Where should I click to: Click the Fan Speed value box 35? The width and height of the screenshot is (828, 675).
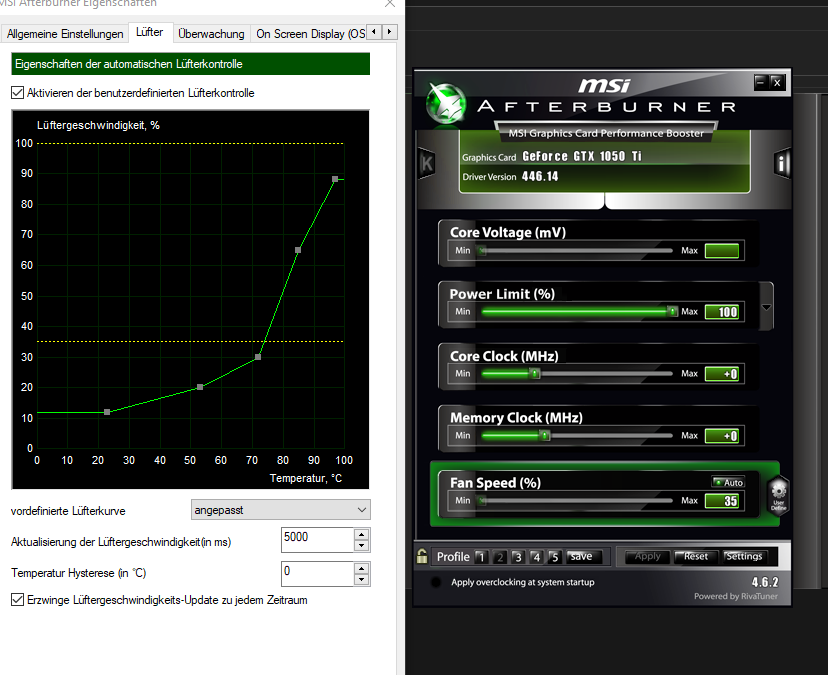(721, 501)
